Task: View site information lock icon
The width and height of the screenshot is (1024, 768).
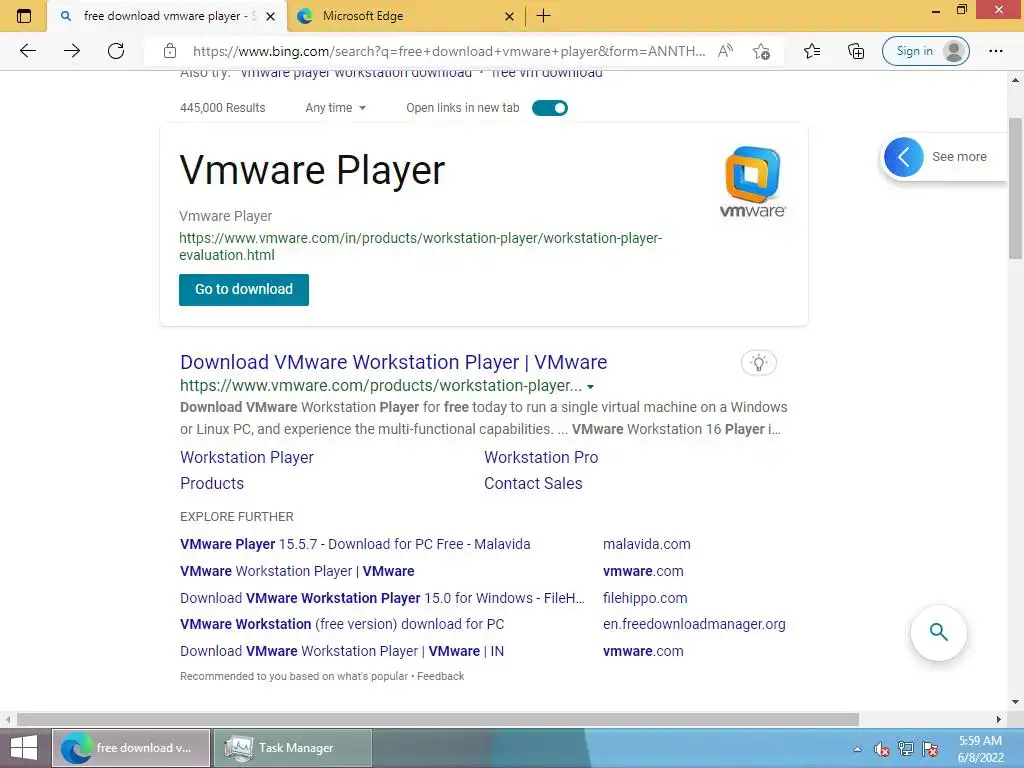Action: point(170,51)
